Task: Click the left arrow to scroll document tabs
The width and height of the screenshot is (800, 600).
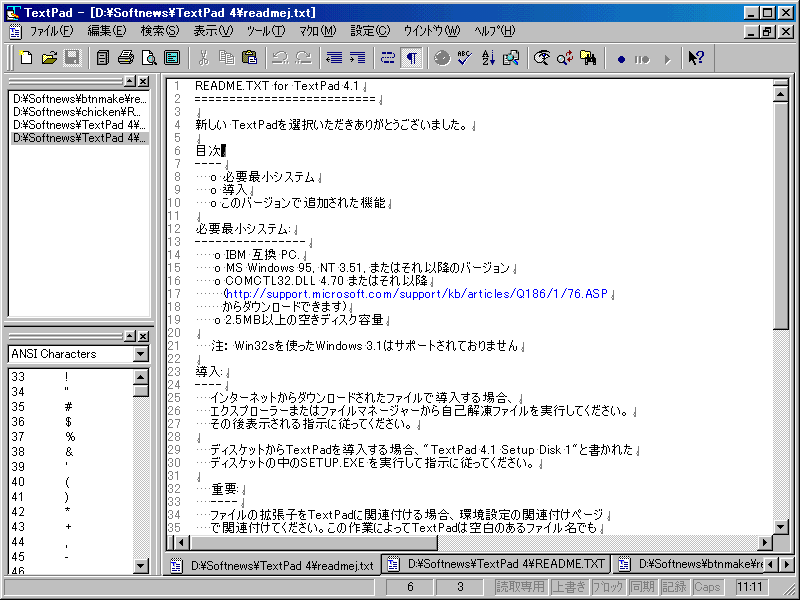Action: pyautogui.click(x=771, y=564)
